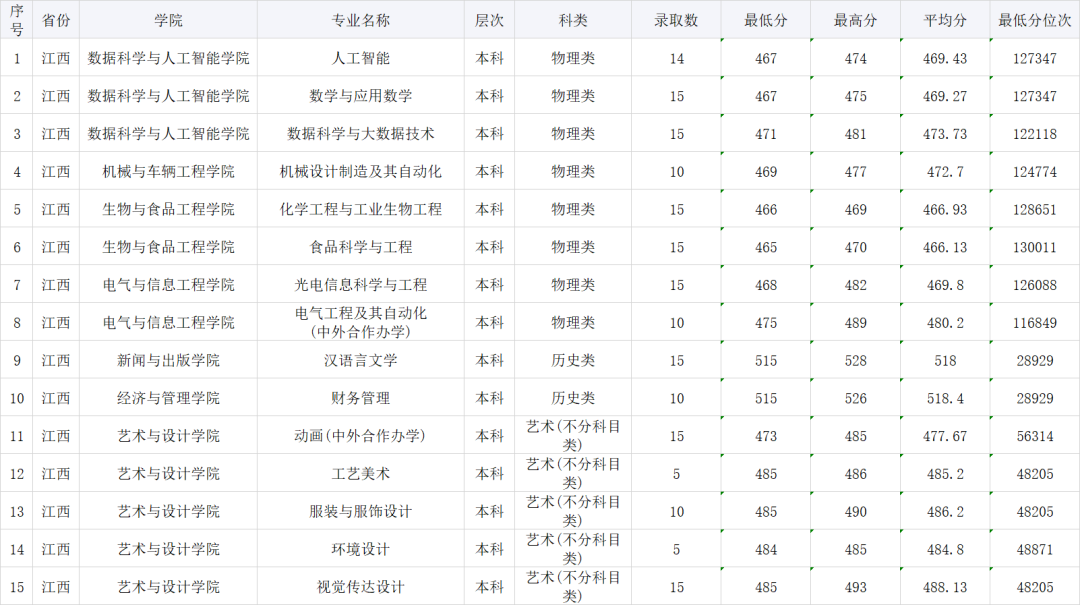Click rank value 130011
Image resolution: width=1080 pixels, height=605 pixels.
coord(1035,247)
